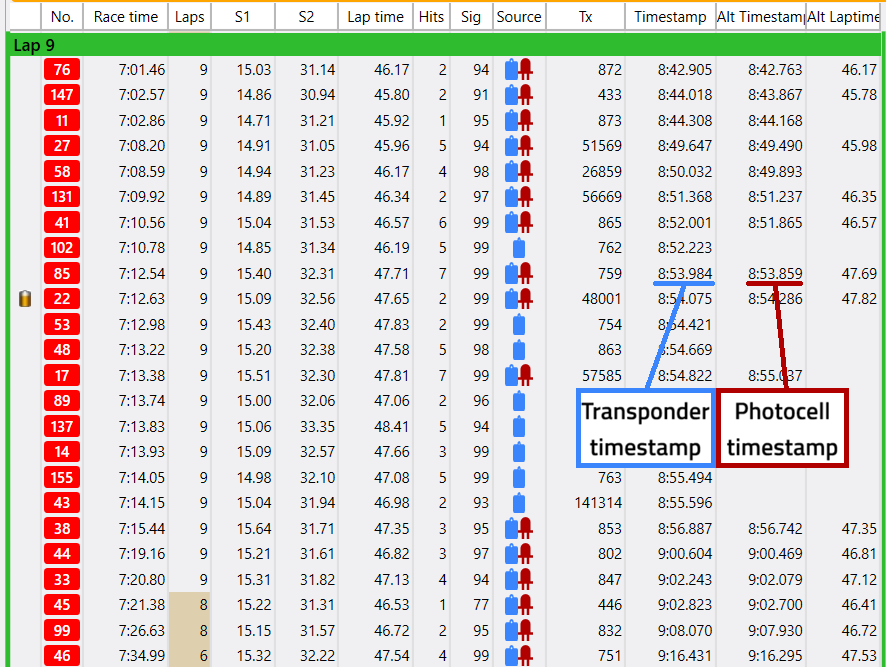886x667 pixels.
Task: Select red number badge 46
Action: pos(62,656)
